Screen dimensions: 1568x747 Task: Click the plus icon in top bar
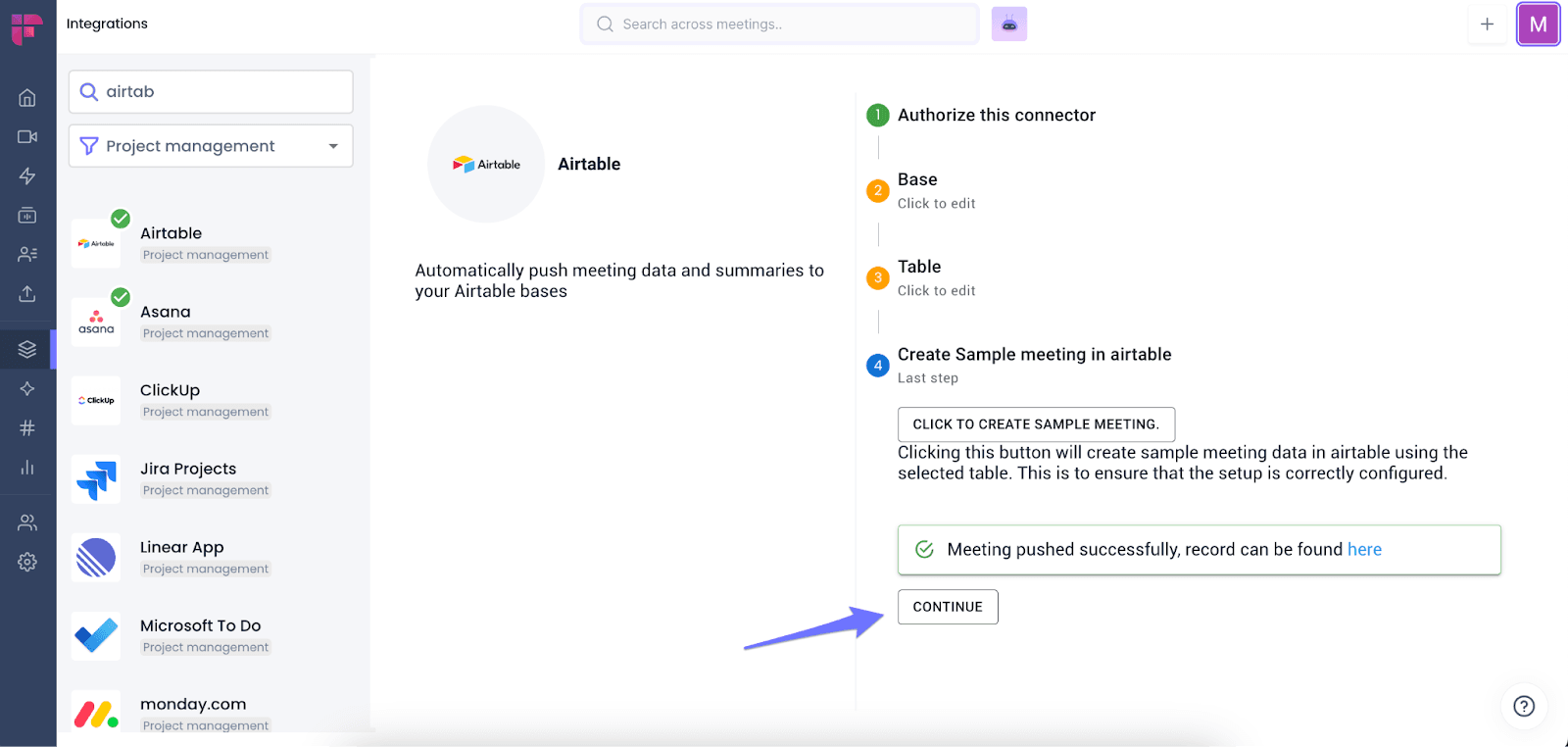click(x=1487, y=24)
